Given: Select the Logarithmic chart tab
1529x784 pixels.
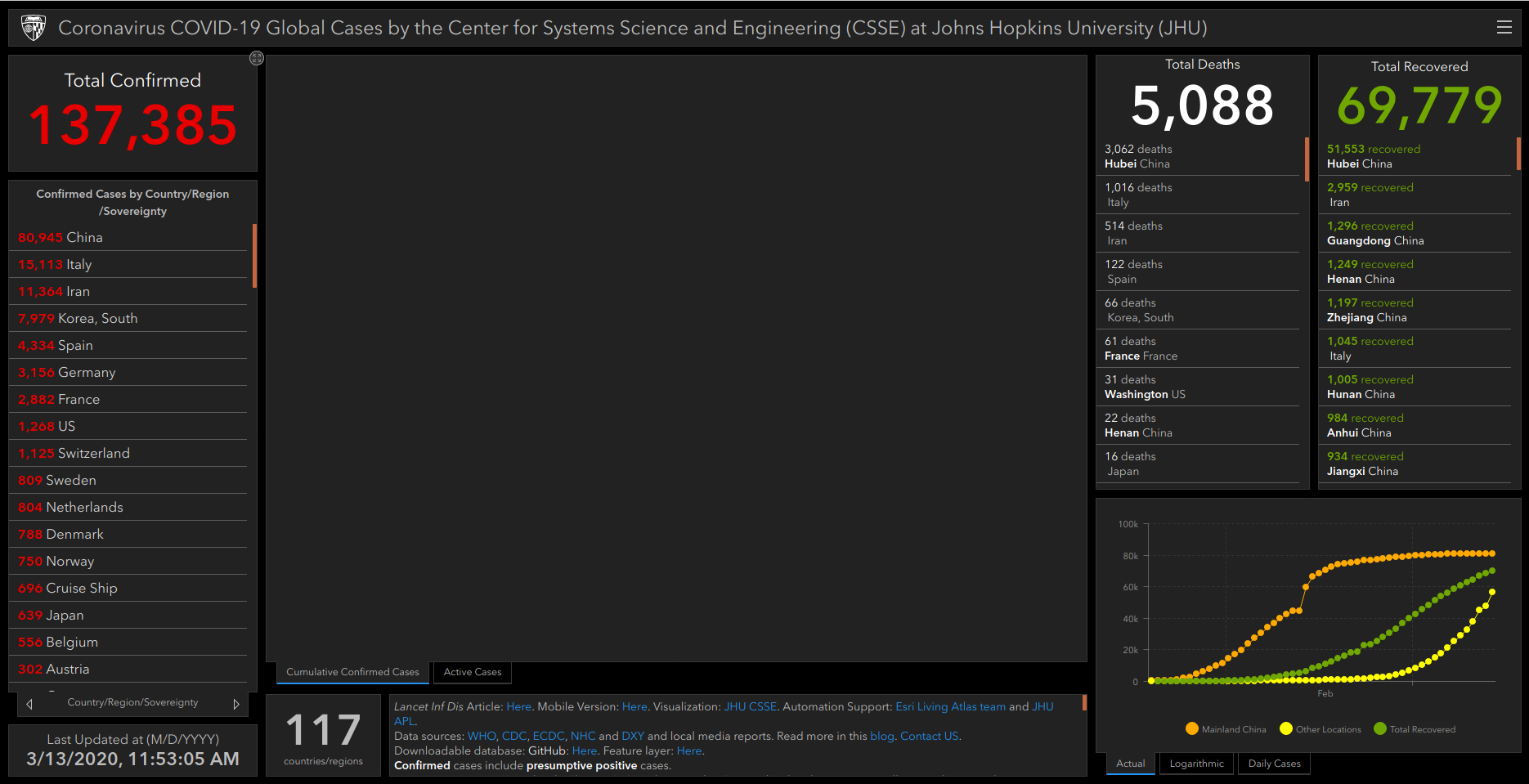Looking at the screenshot, I should pyautogui.click(x=1196, y=764).
